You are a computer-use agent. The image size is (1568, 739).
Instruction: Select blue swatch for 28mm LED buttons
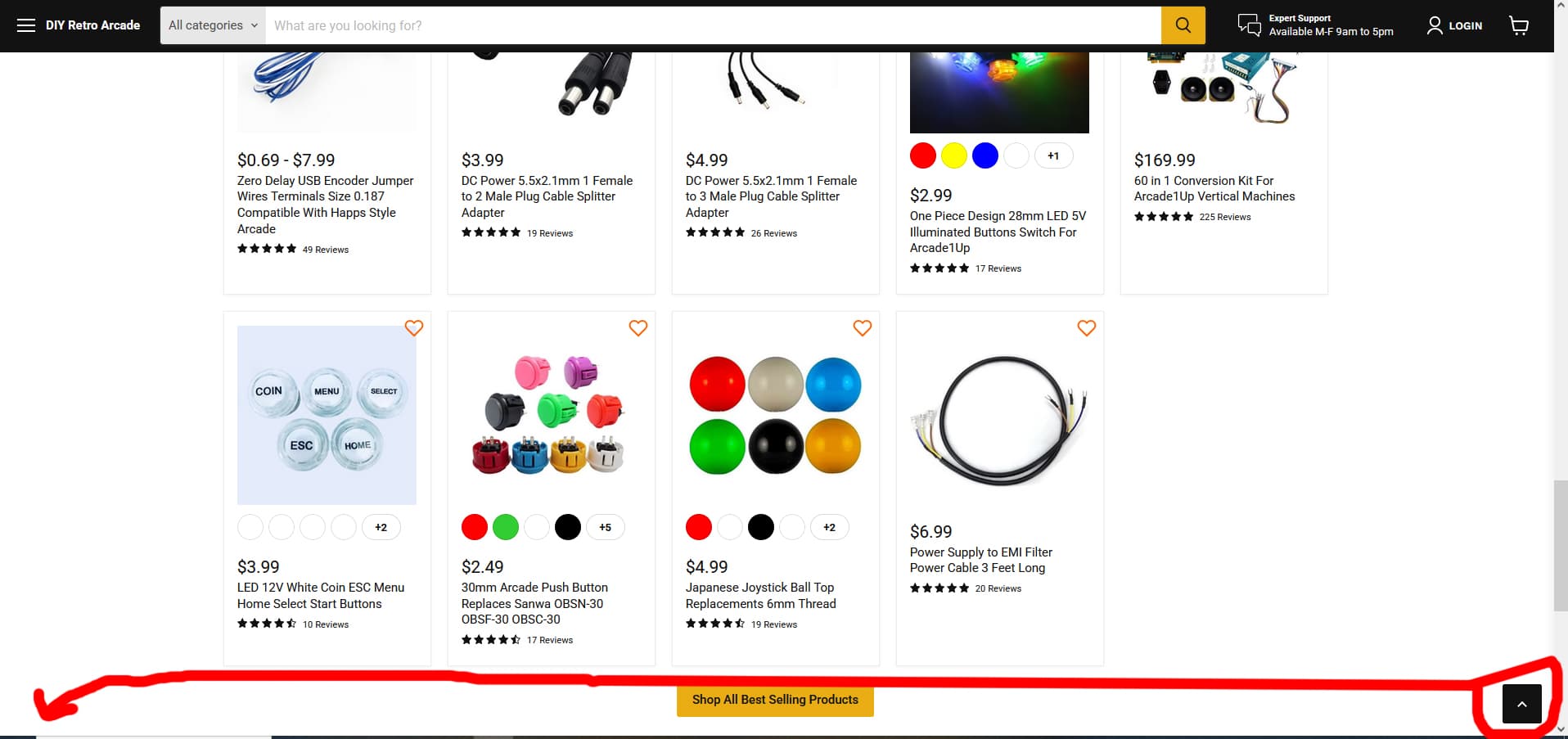pyautogui.click(x=985, y=155)
